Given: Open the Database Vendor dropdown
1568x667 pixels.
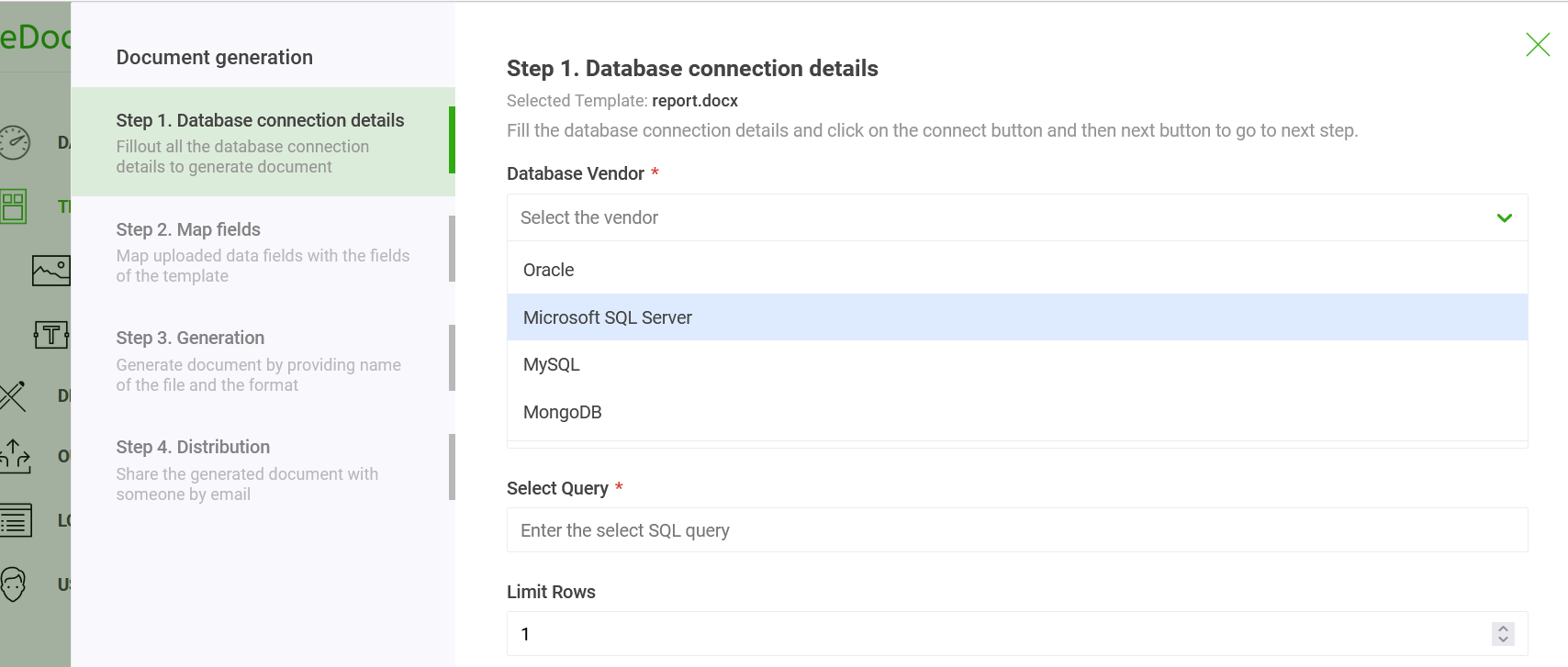Looking at the screenshot, I should pos(1017,217).
